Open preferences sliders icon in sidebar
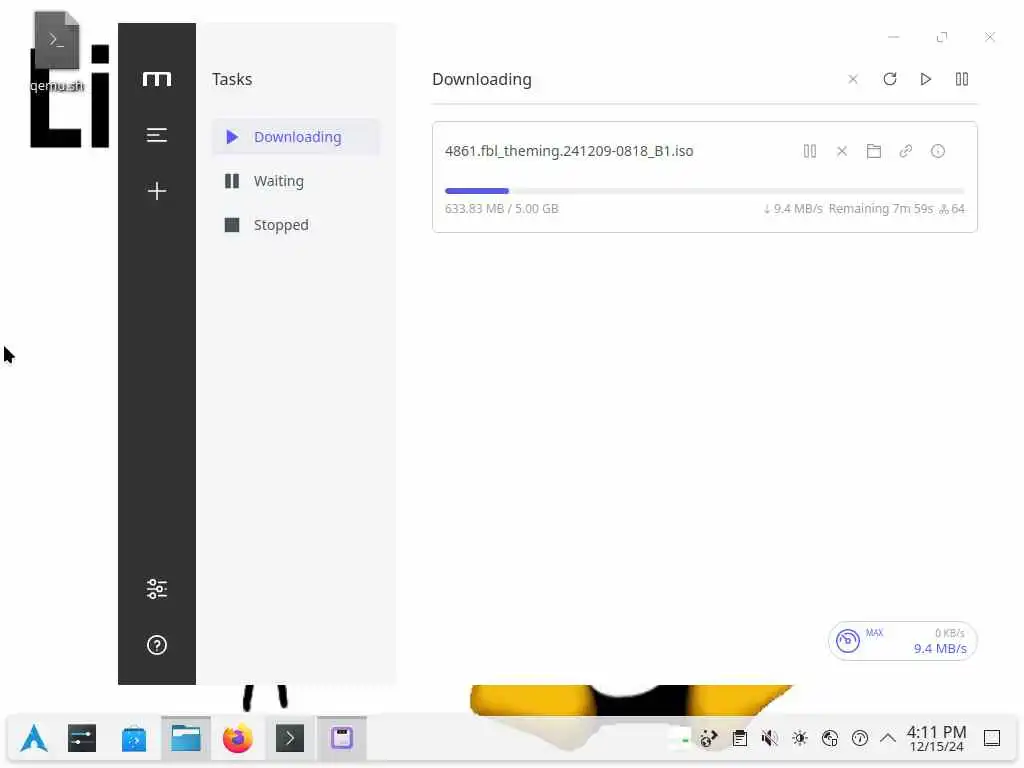 point(157,589)
